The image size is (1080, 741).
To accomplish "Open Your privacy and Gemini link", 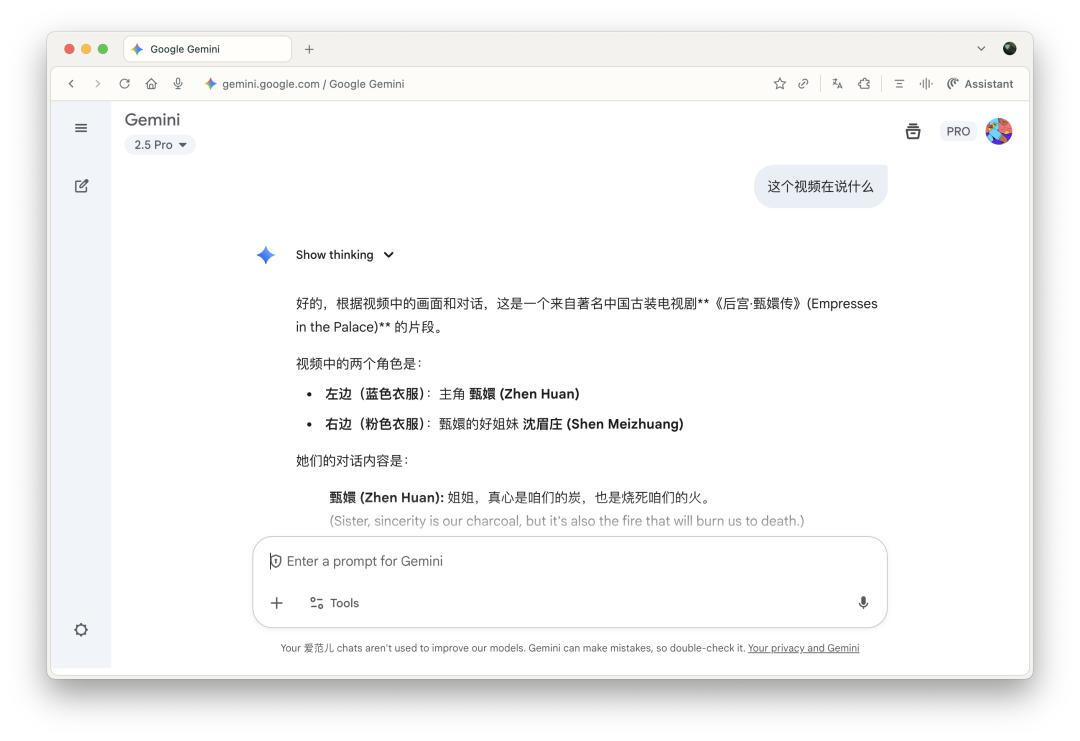I will 803,648.
